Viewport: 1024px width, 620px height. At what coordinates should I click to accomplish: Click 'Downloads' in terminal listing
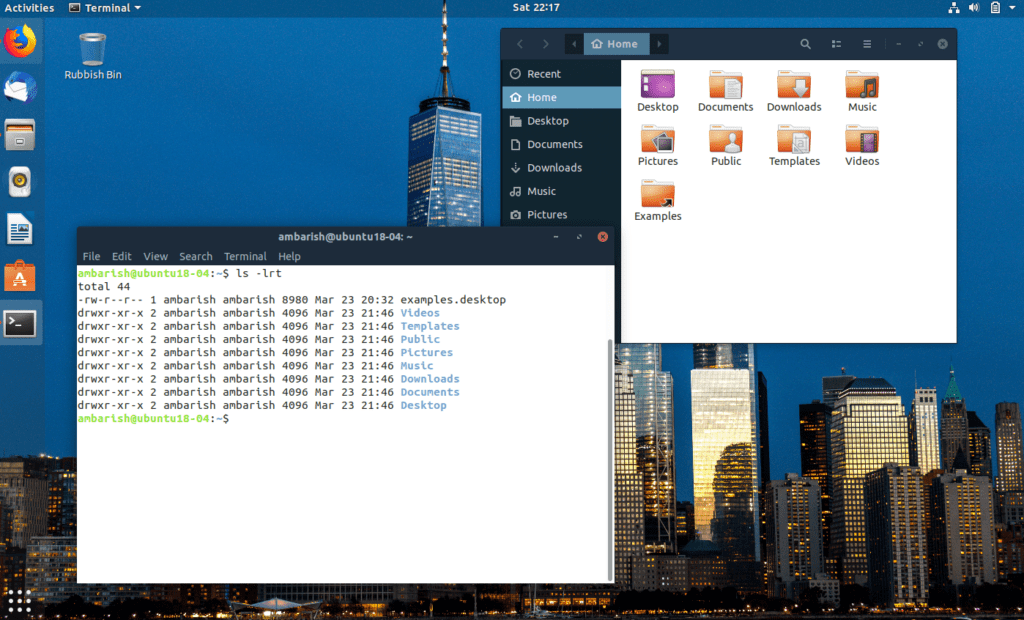[x=430, y=379]
